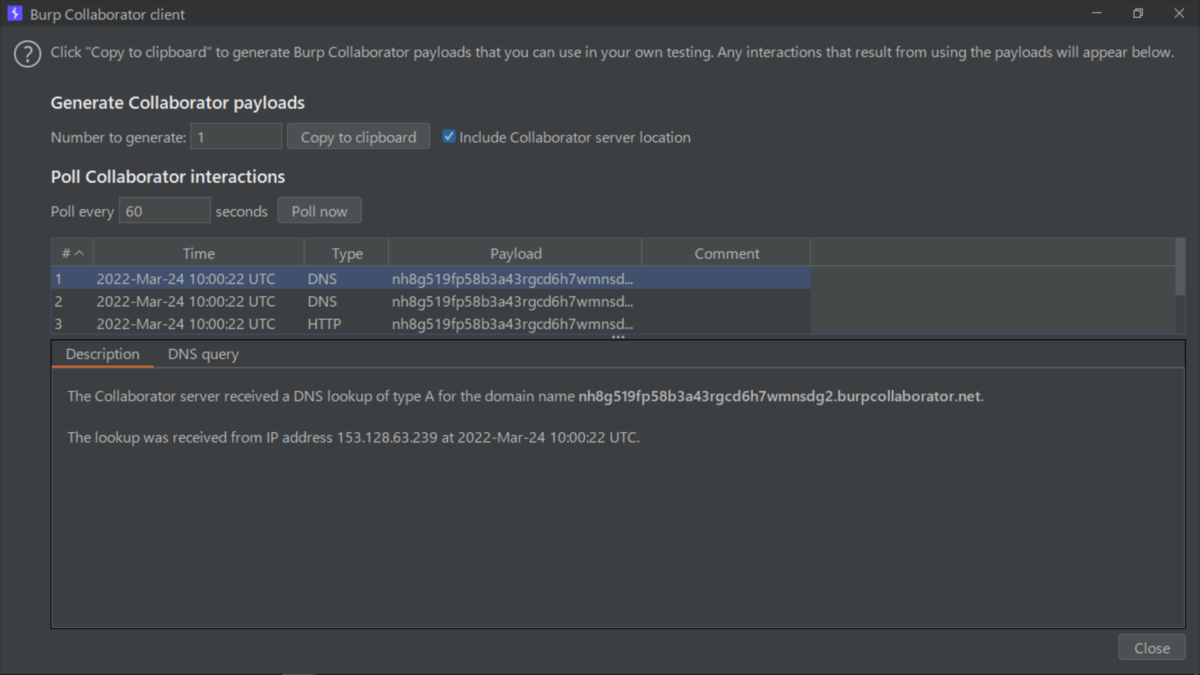Focus the Poll every seconds field
This screenshot has width=1200, height=675.
tap(164, 211)
